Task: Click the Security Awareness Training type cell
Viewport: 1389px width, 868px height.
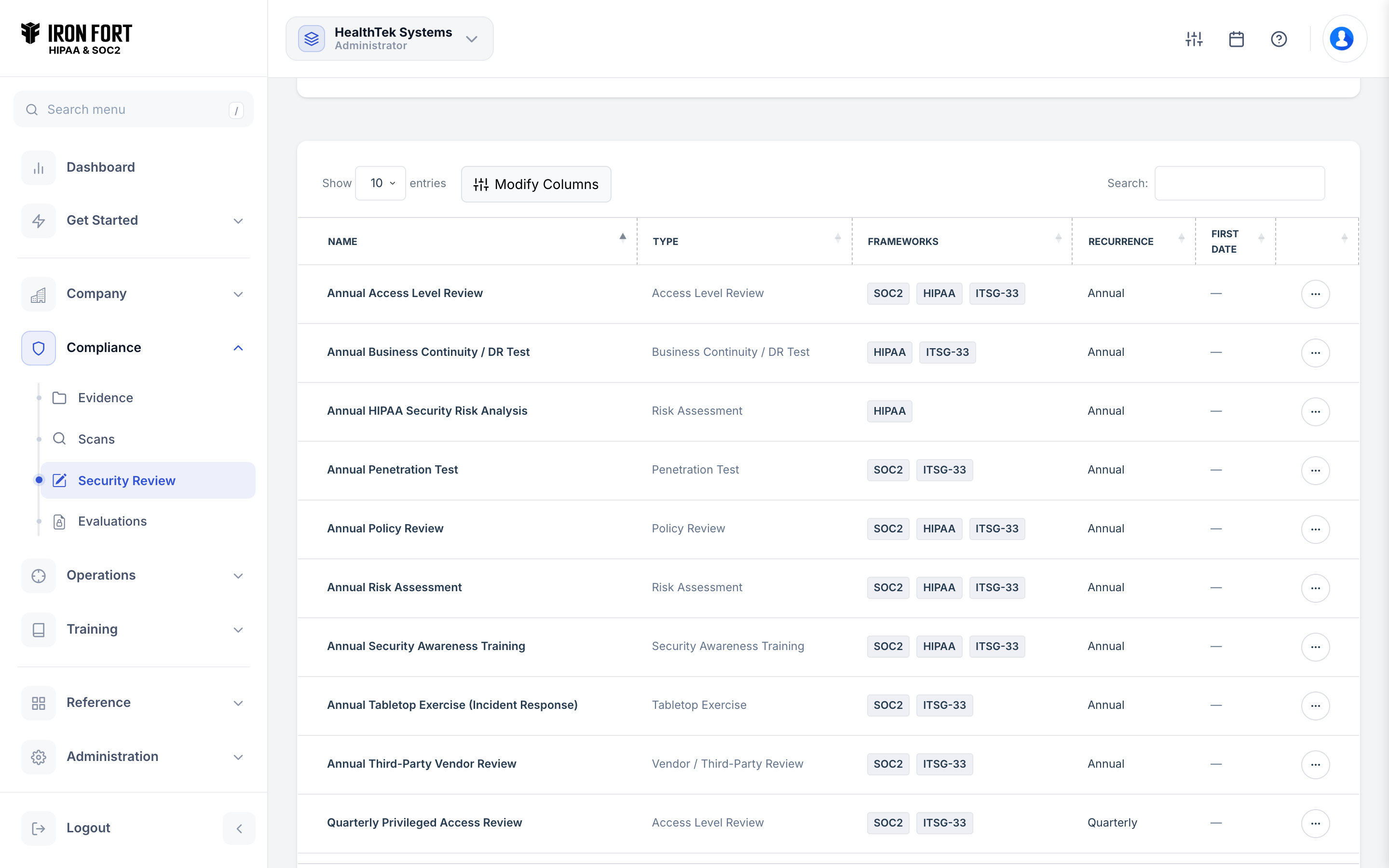Action: pyautogui.click(x=728, y=646)
